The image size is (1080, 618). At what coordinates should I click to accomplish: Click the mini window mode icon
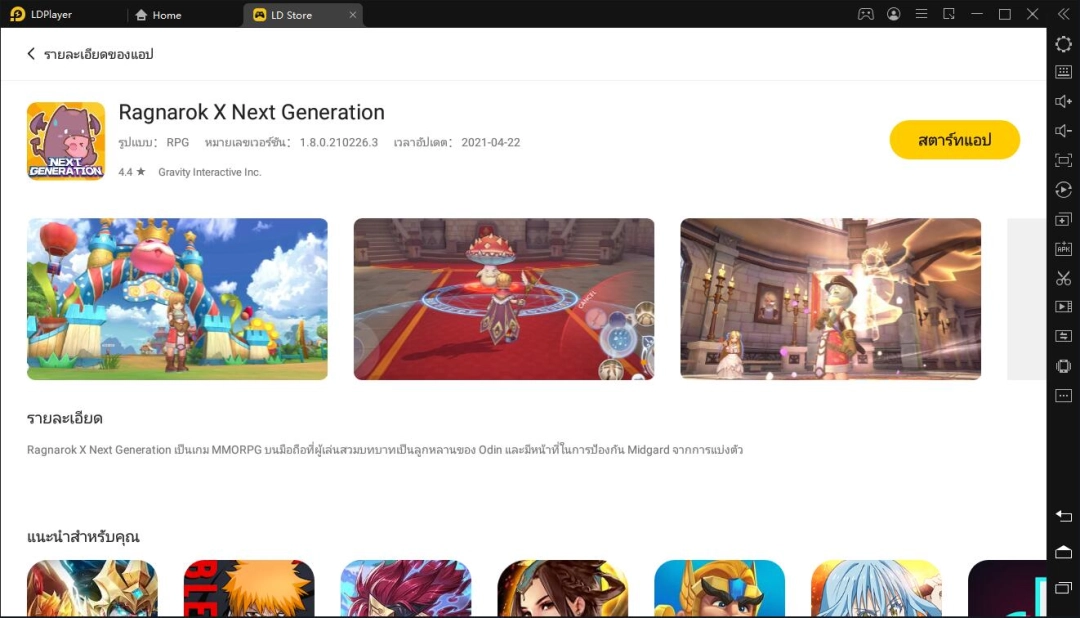pos(949,14)
